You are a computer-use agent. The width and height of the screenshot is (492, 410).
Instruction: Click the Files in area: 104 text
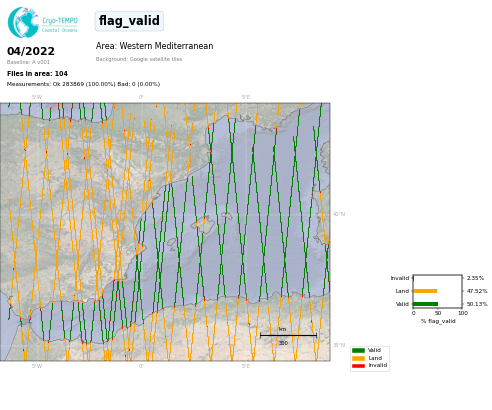[37, 74]
